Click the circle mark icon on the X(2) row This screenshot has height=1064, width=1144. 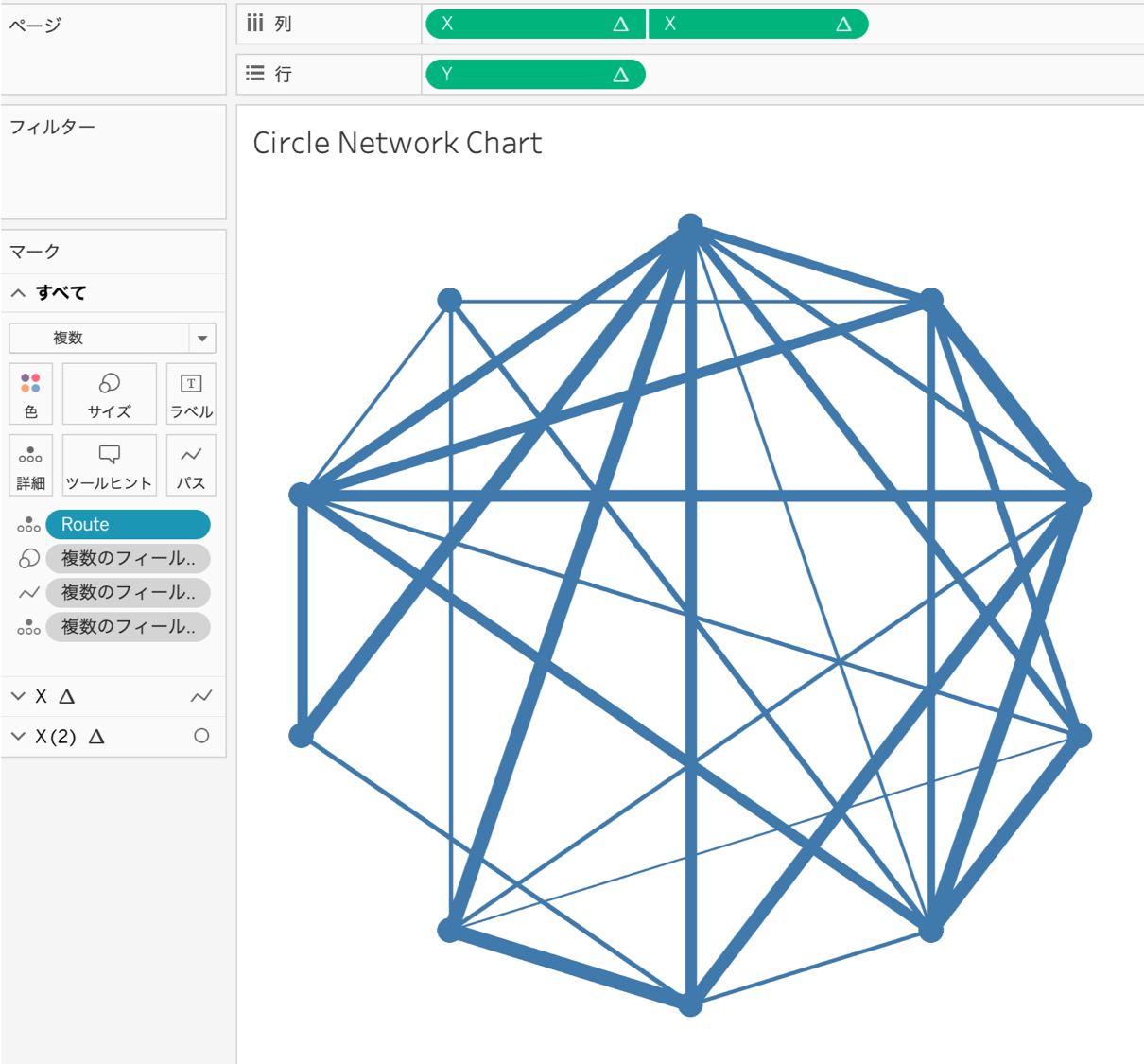201,736
